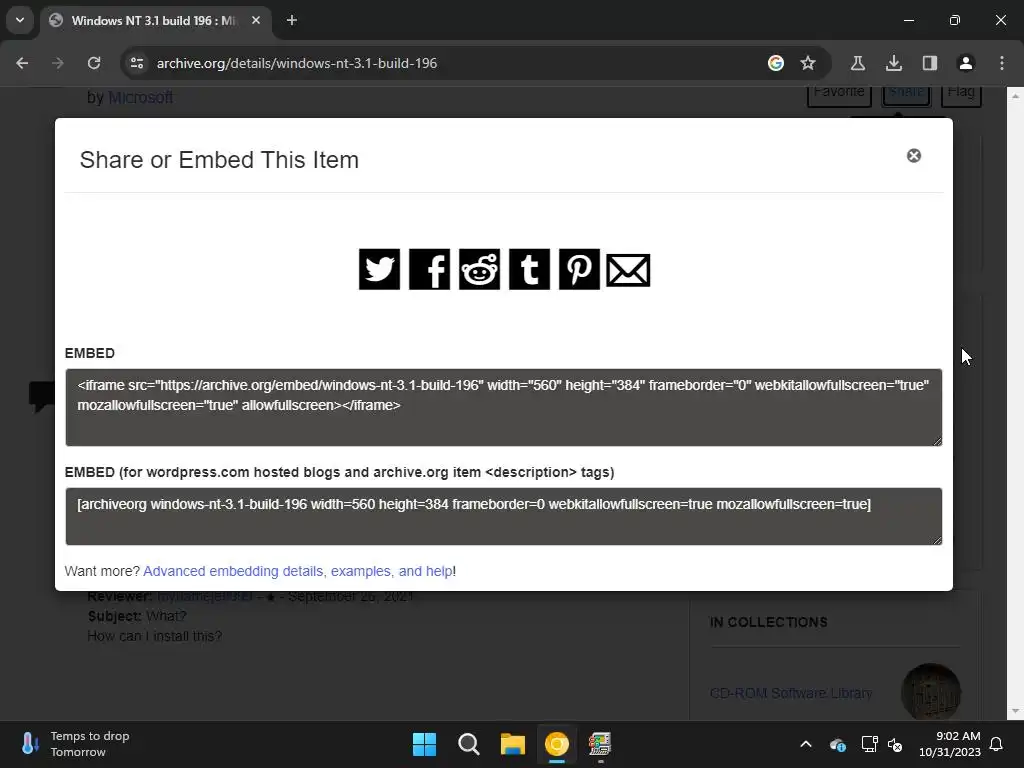Open the rightmost pinned taskbar app
The height and width of the screenshot is (768, 1024).
tap(600, 744)
